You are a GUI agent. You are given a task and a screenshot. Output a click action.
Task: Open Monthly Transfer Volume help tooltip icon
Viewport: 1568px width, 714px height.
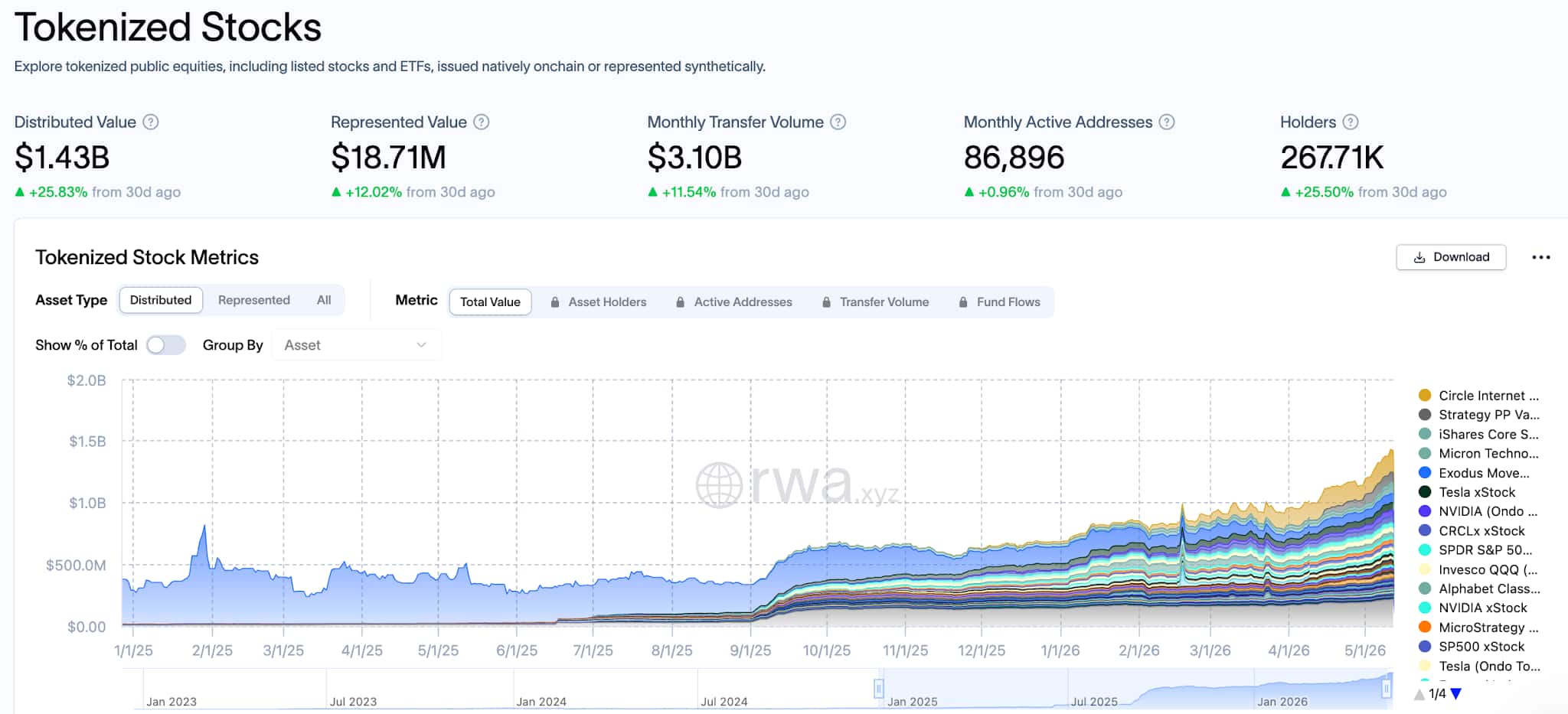(838, 122)
